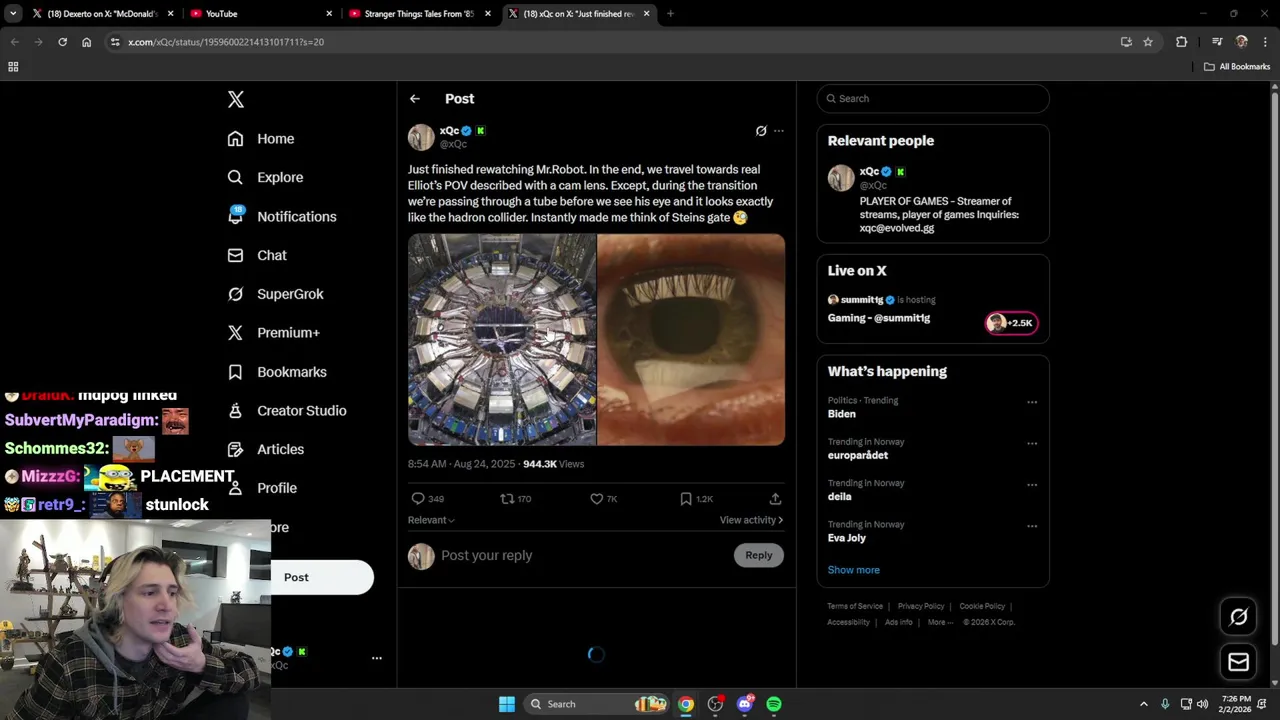Click the X Search box
Screen dimensions: 1280x720
pos(933,98)
